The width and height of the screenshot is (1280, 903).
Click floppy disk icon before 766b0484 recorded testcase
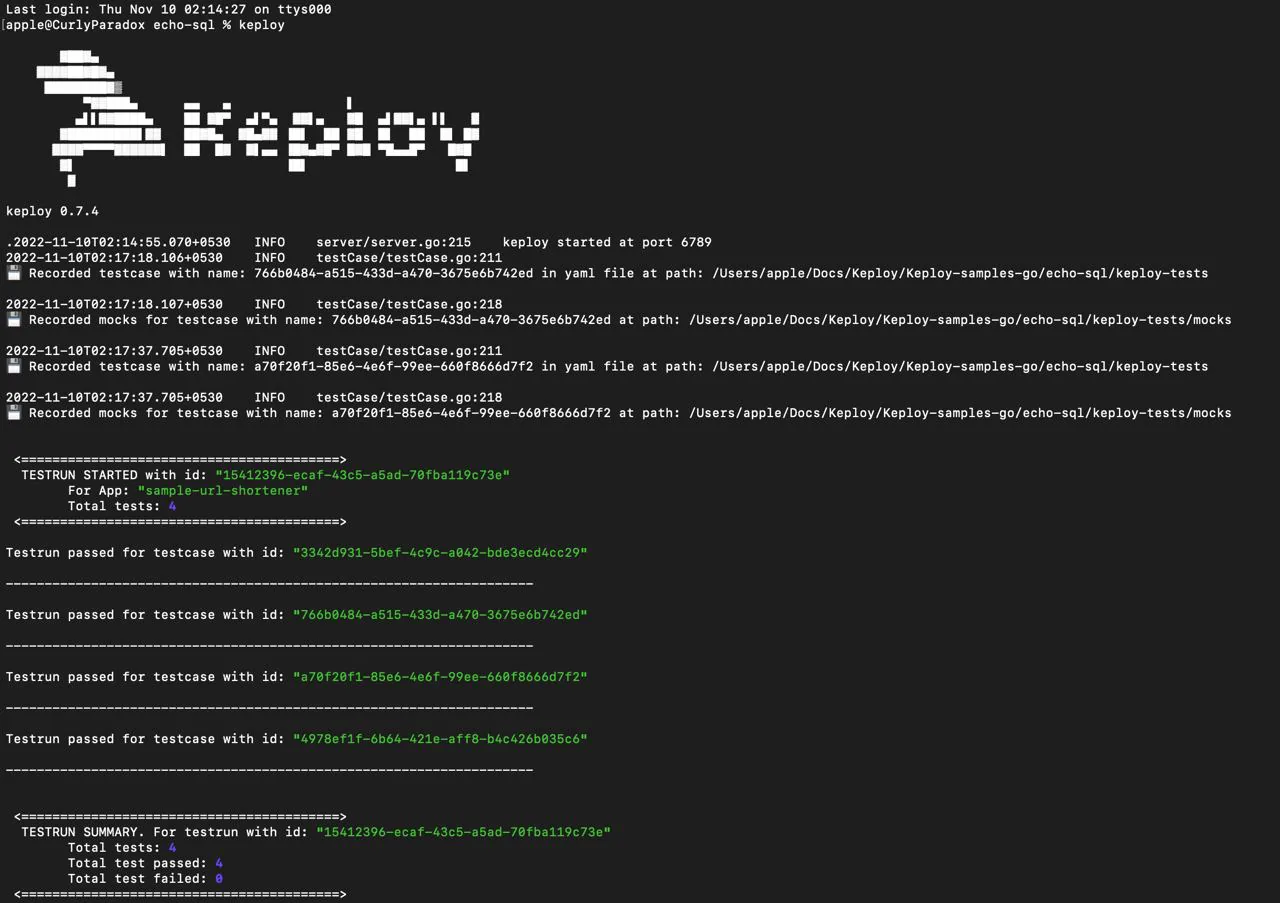point(14,273)
